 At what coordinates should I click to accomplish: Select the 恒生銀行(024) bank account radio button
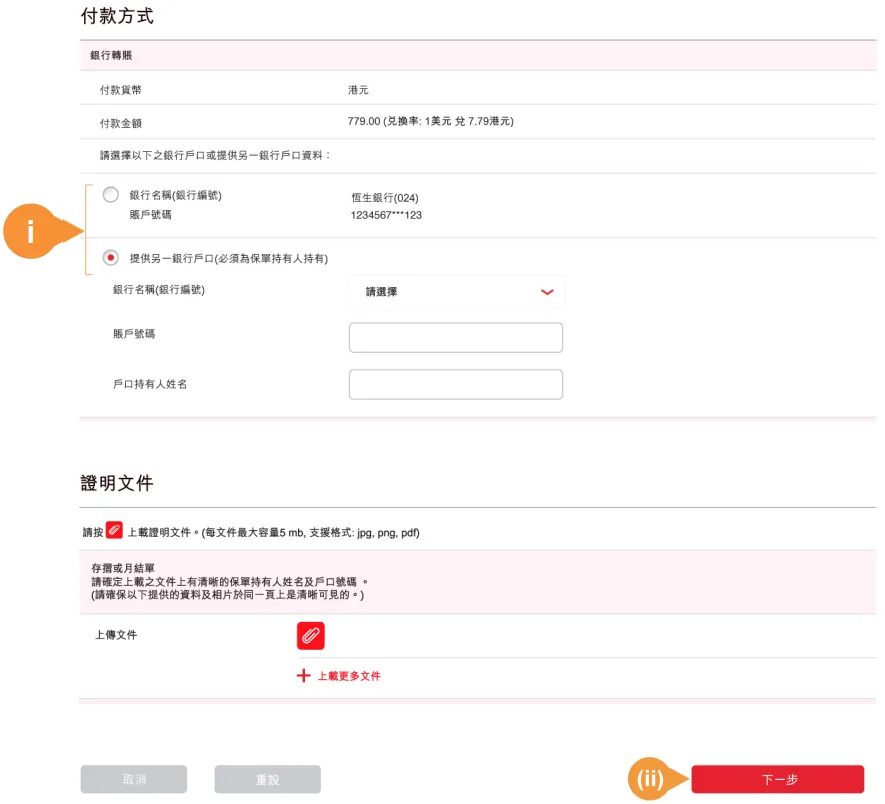[111, 195]
